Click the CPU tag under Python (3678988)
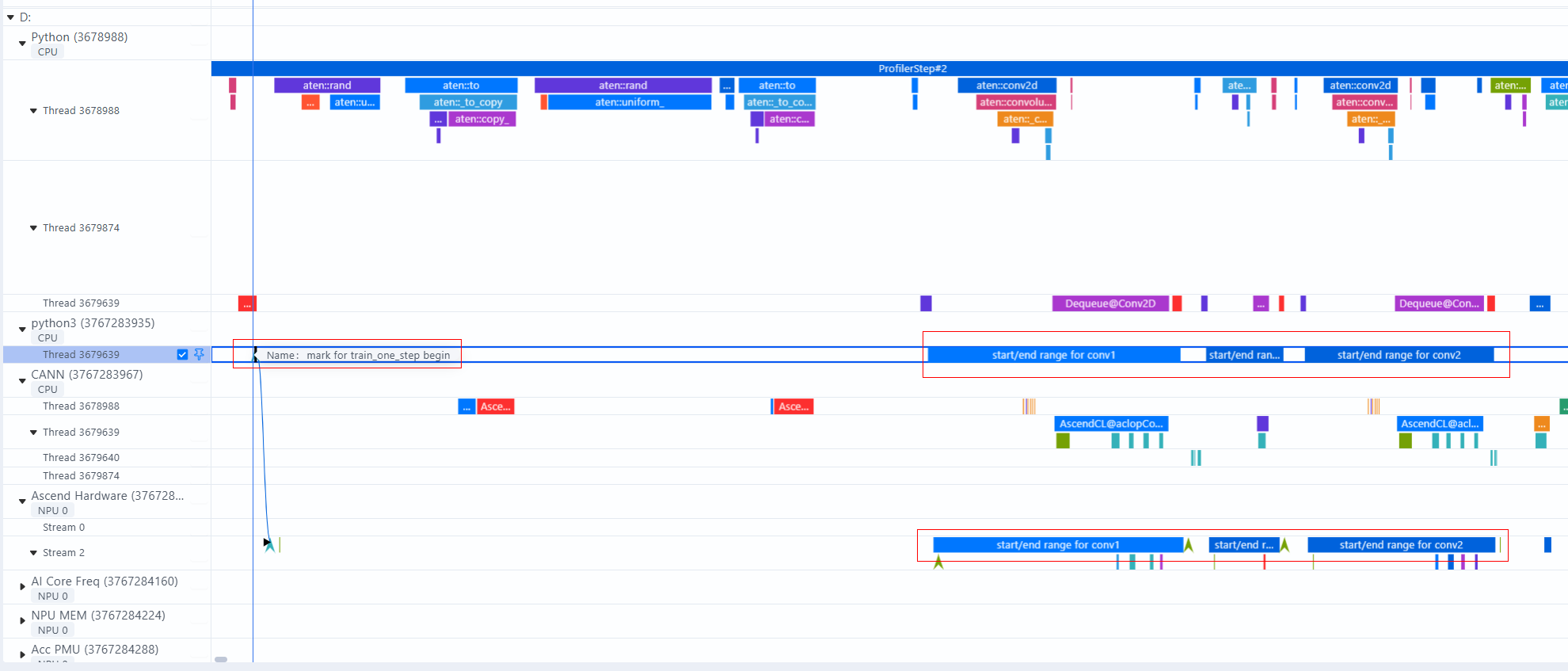 (48, 52)
